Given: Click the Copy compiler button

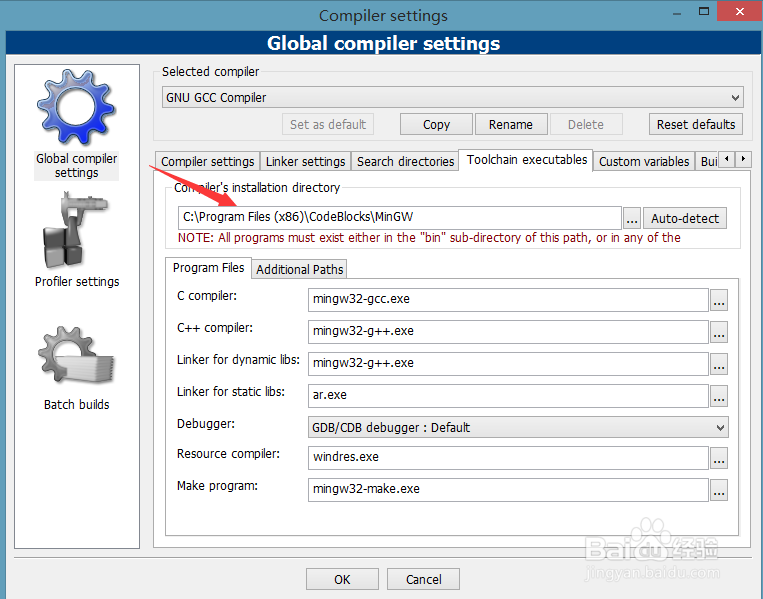Looking at the screenshot, I should point(436,125).
